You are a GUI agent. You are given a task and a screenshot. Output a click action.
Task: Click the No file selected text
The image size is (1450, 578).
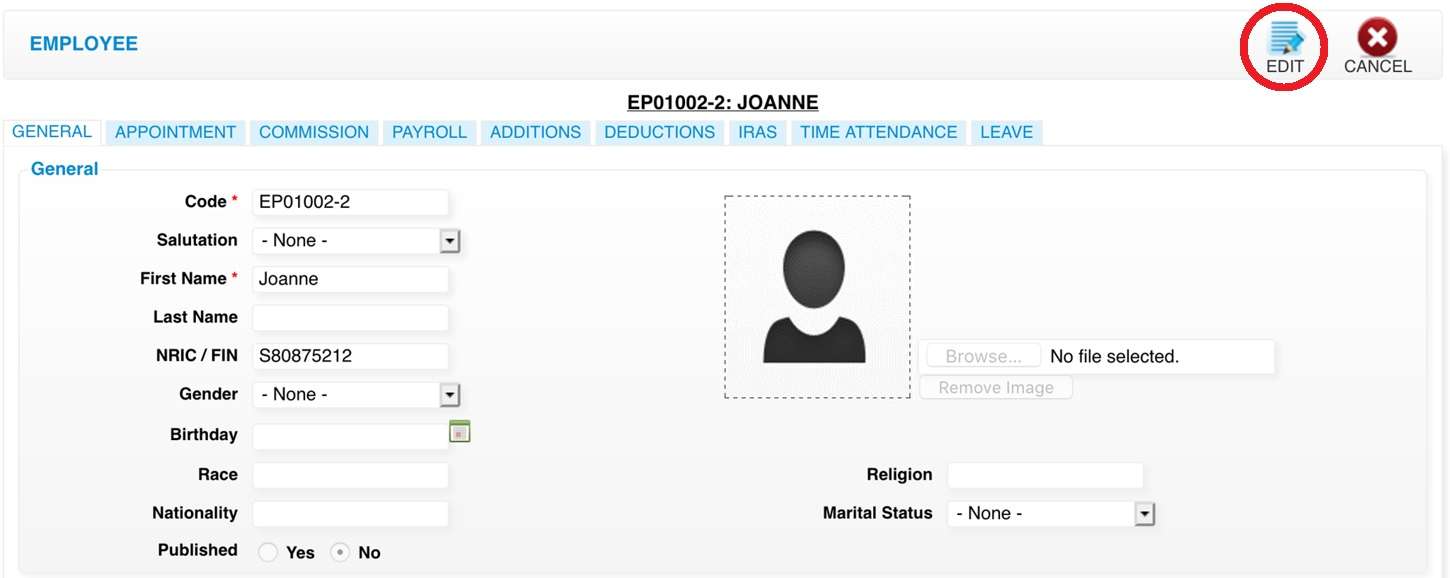click(x=1114, y=356)
